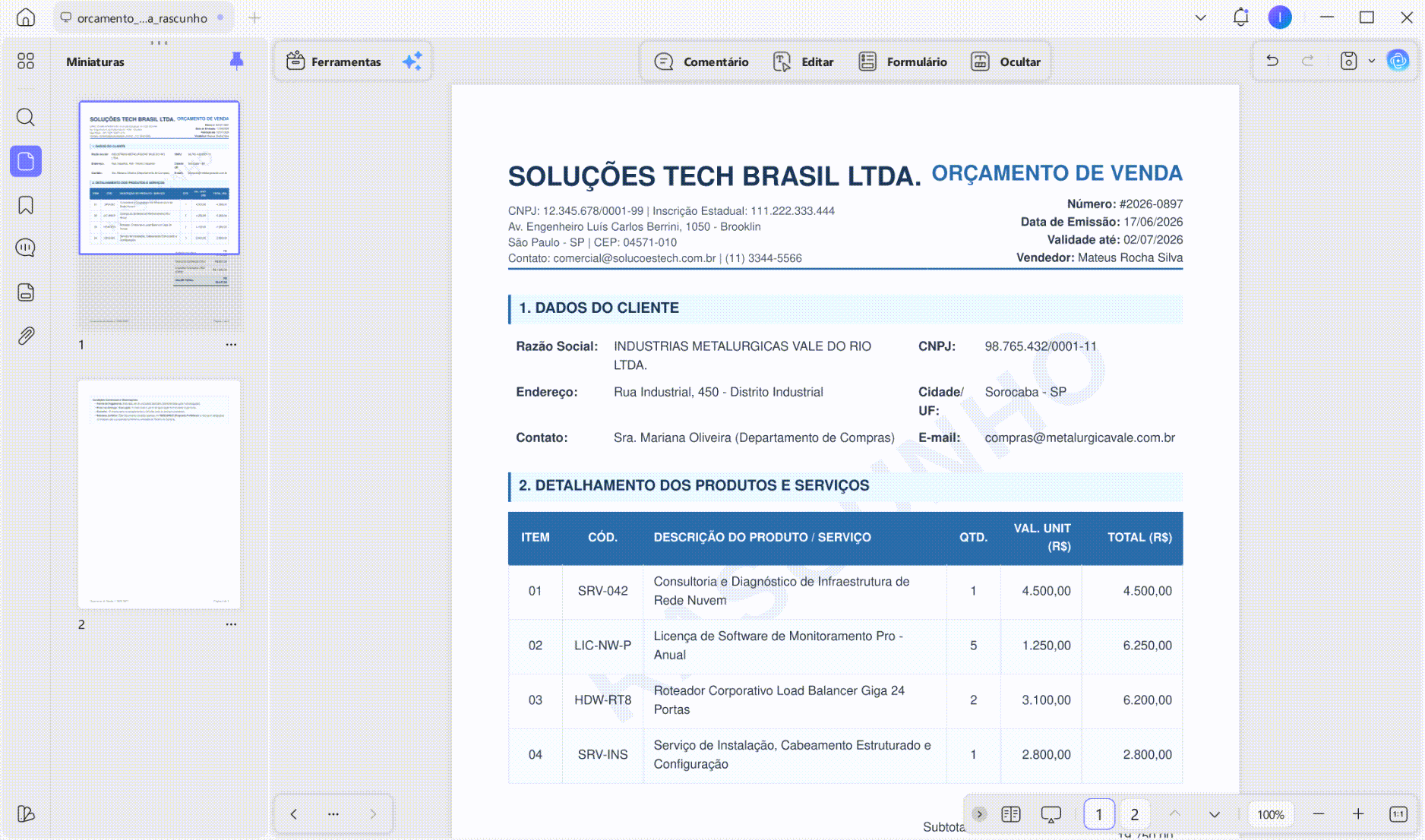
Task: Open the layers or stamp panel icon
Action: coord(26,292)
